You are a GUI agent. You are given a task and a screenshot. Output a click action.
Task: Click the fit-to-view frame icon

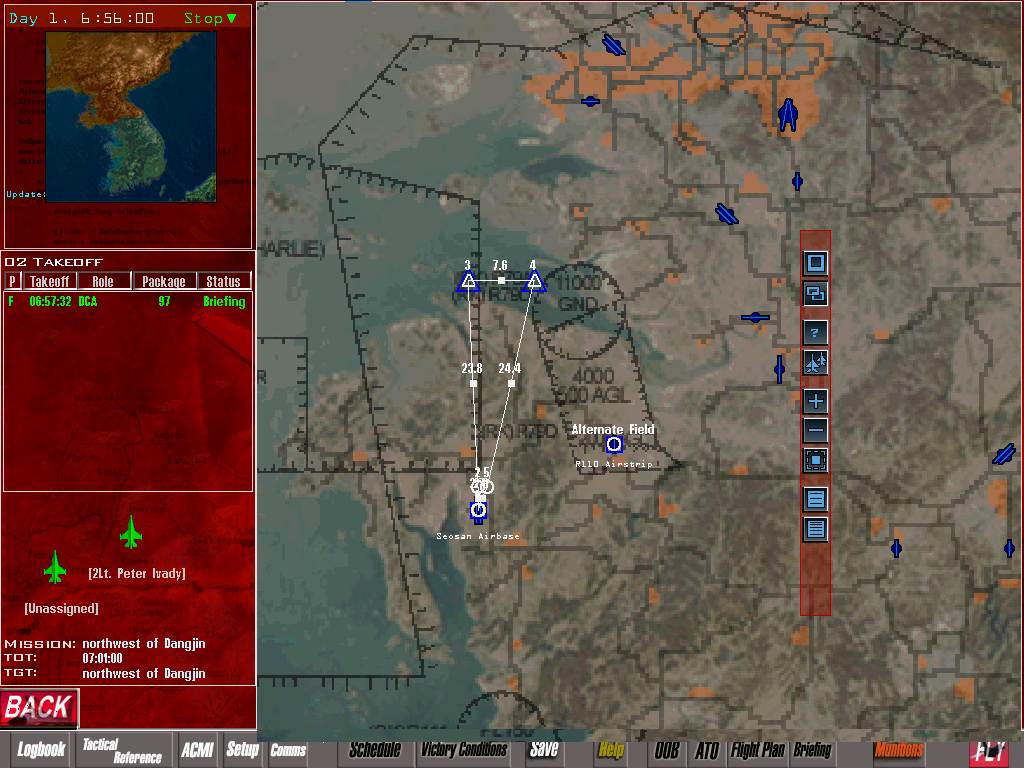(x=816, y=461)
